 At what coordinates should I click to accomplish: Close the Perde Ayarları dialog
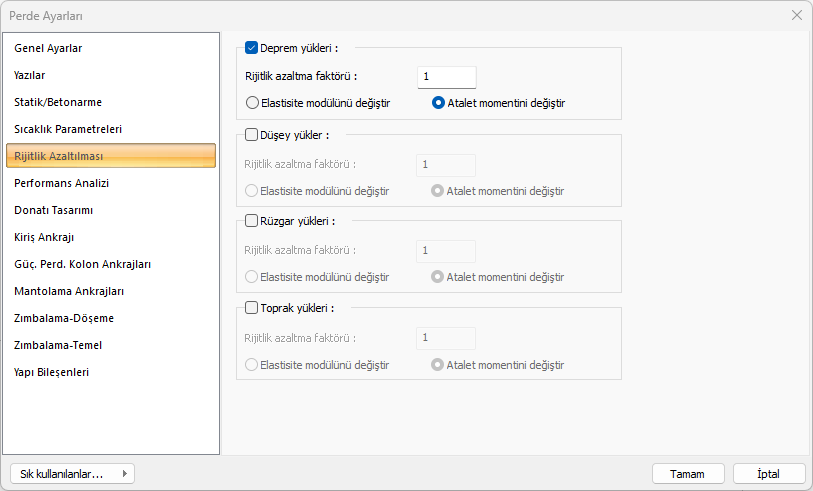(796, 15)
